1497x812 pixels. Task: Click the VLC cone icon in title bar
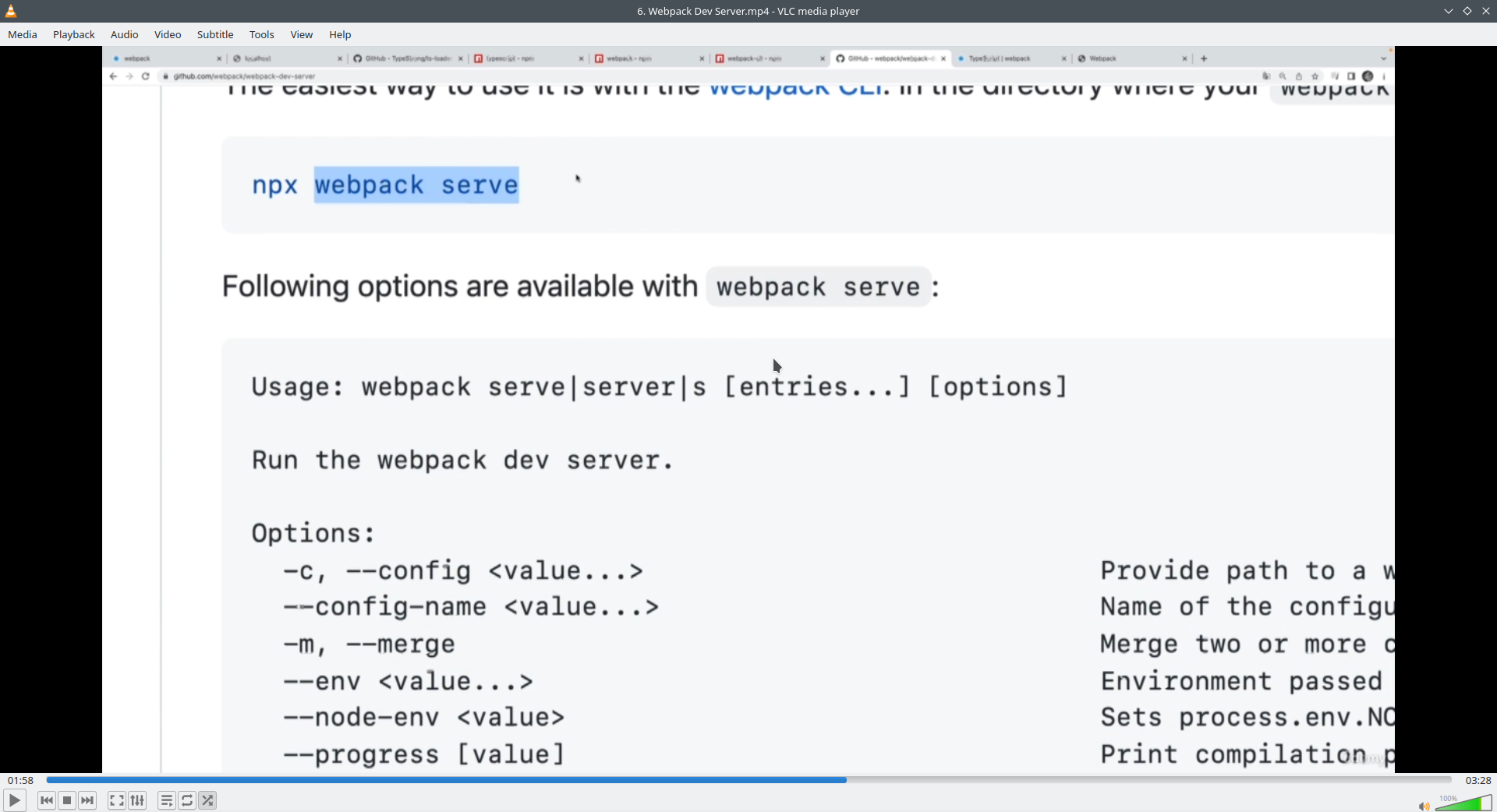(x=11, y=11)
